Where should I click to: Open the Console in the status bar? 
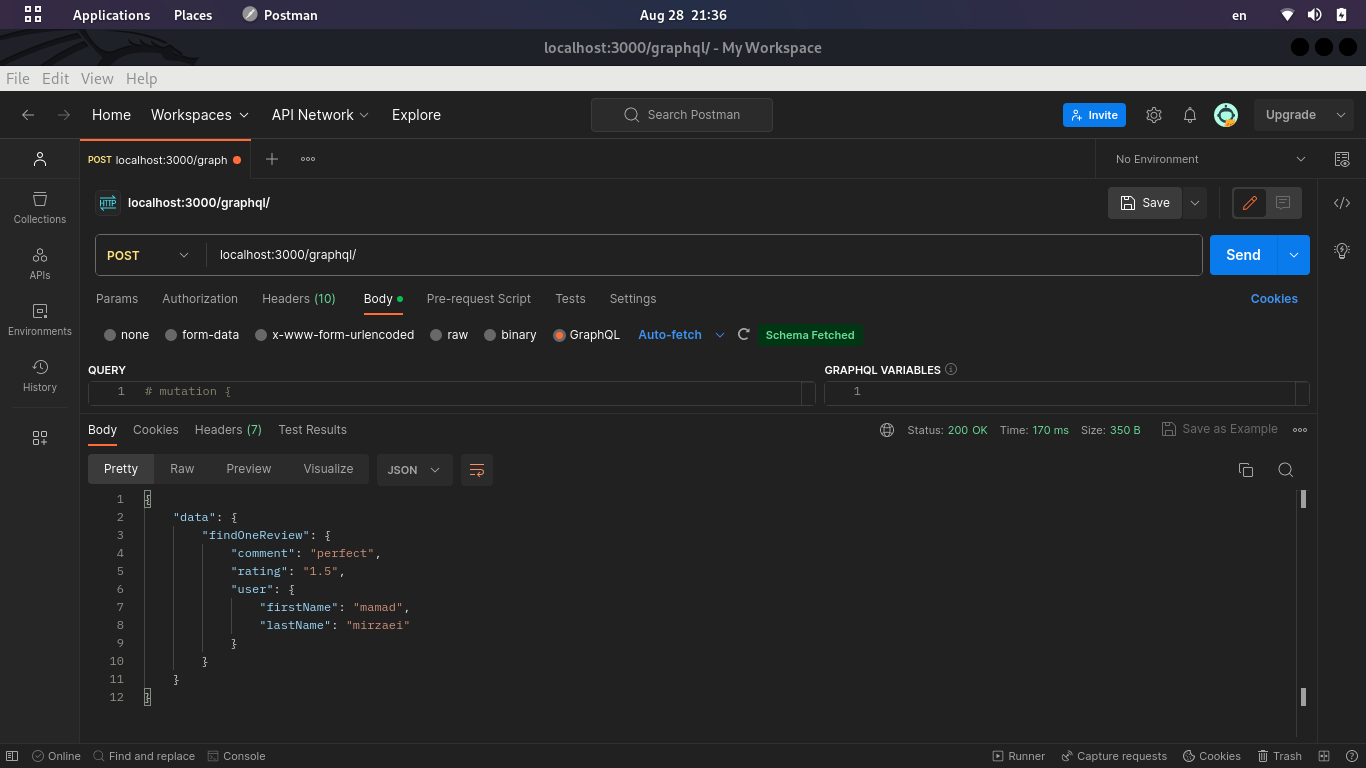pos(236,756)
